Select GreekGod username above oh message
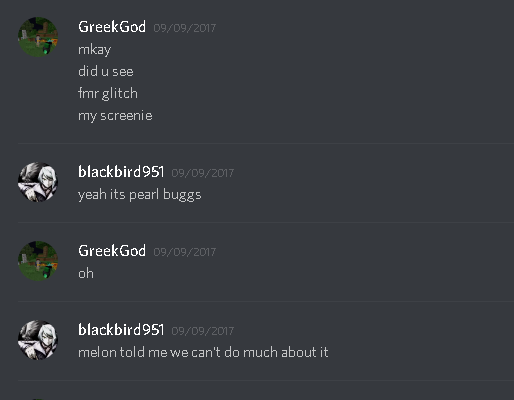Image resolution: width=514 pixels, height=400 pixels. tap(112, 251)
